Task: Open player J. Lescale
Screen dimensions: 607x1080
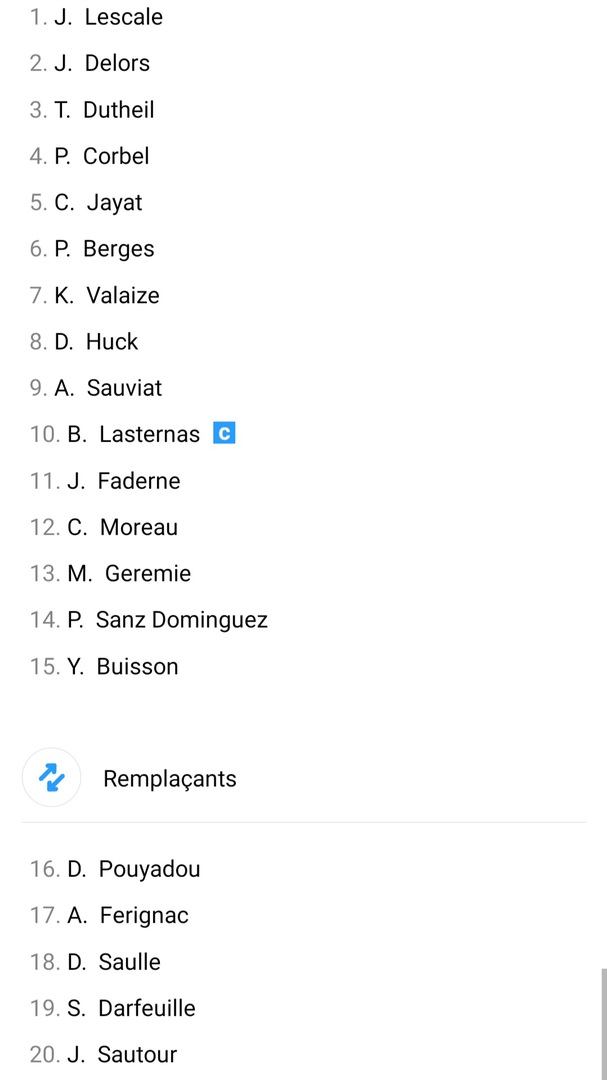Action: (x=109, y=17)
